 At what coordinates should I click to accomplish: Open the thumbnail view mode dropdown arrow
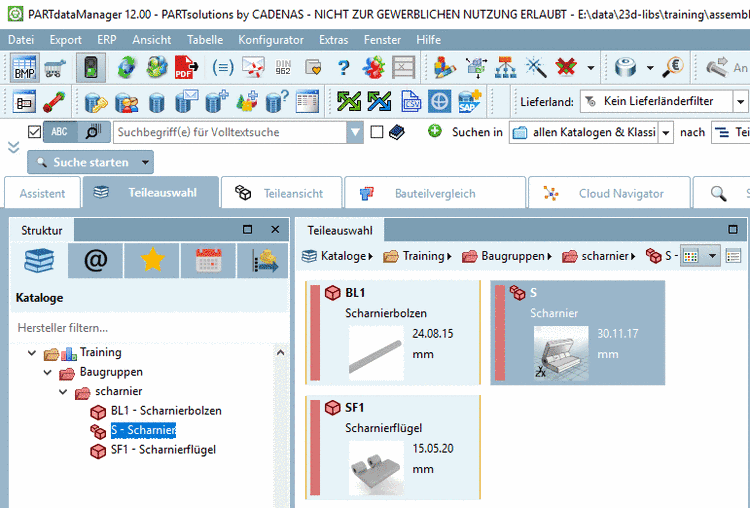712,256
